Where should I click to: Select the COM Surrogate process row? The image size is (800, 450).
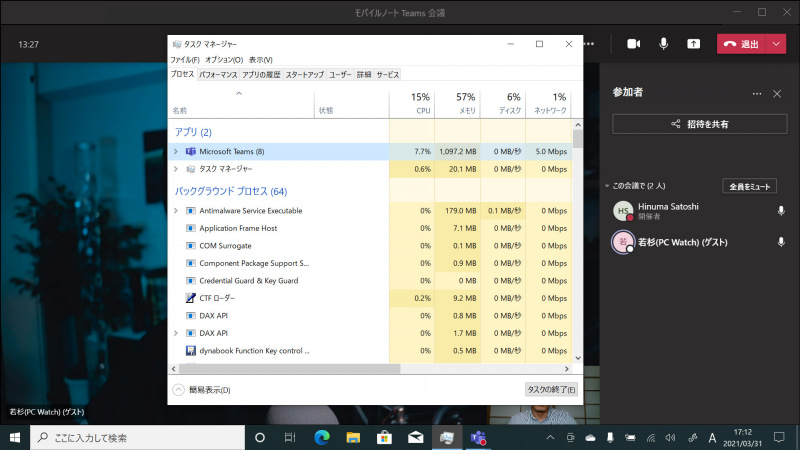click(370, 245)
